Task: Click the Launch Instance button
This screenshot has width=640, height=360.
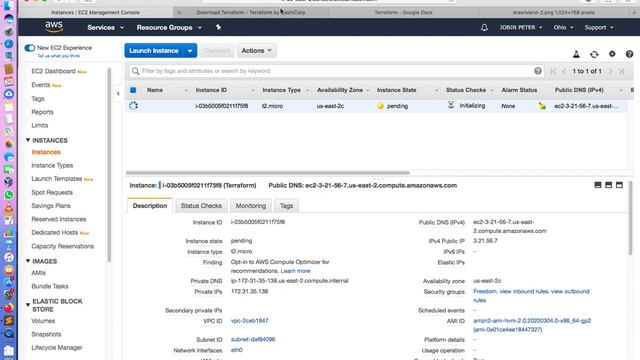Action: [154, 51]
